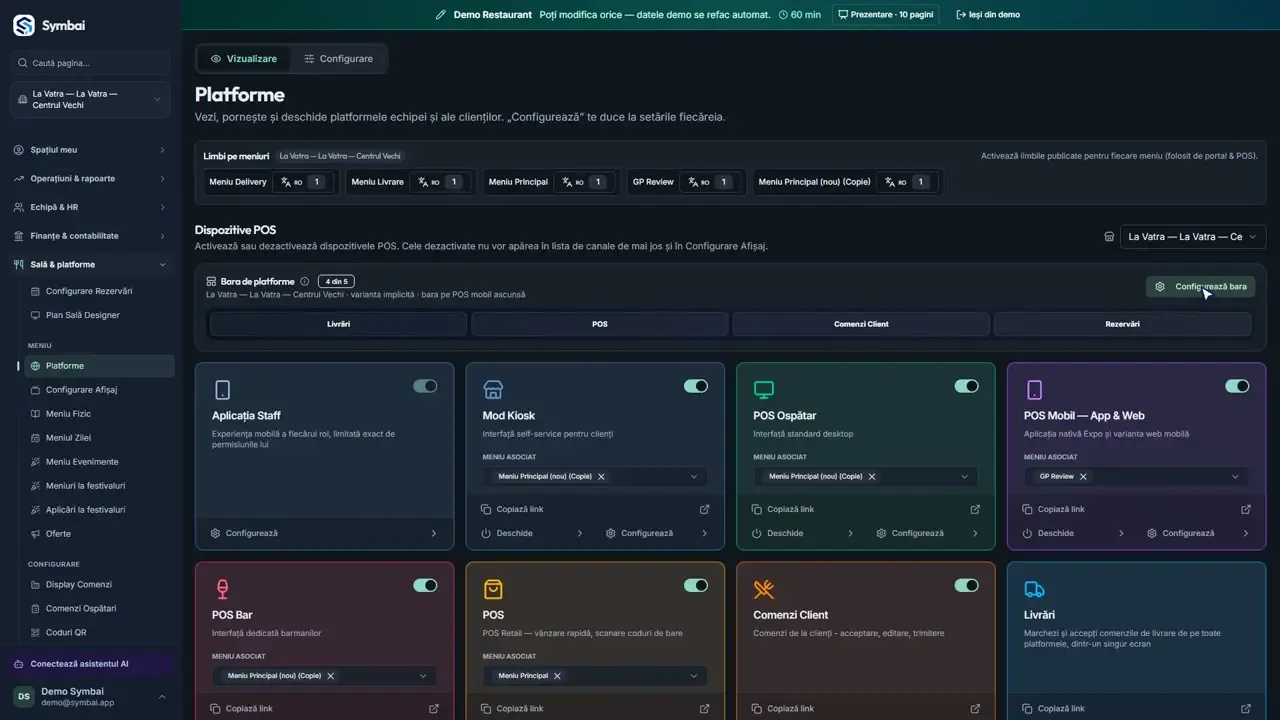Open the location dropdown in Dispozitive POS
1280x720 pixels.
pos(1193,237)
